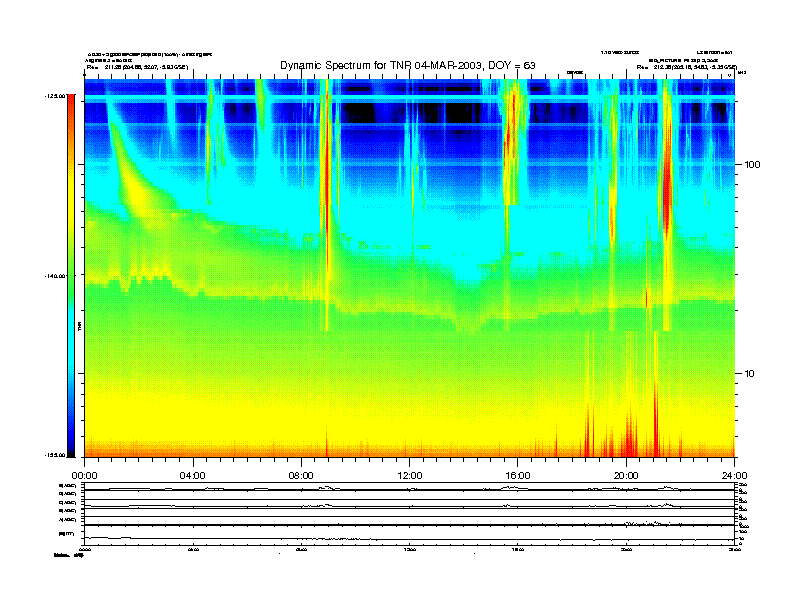This screenshot has height=612, width=792.
Task: Click the 24:00 time axis label
Action: 734,476
